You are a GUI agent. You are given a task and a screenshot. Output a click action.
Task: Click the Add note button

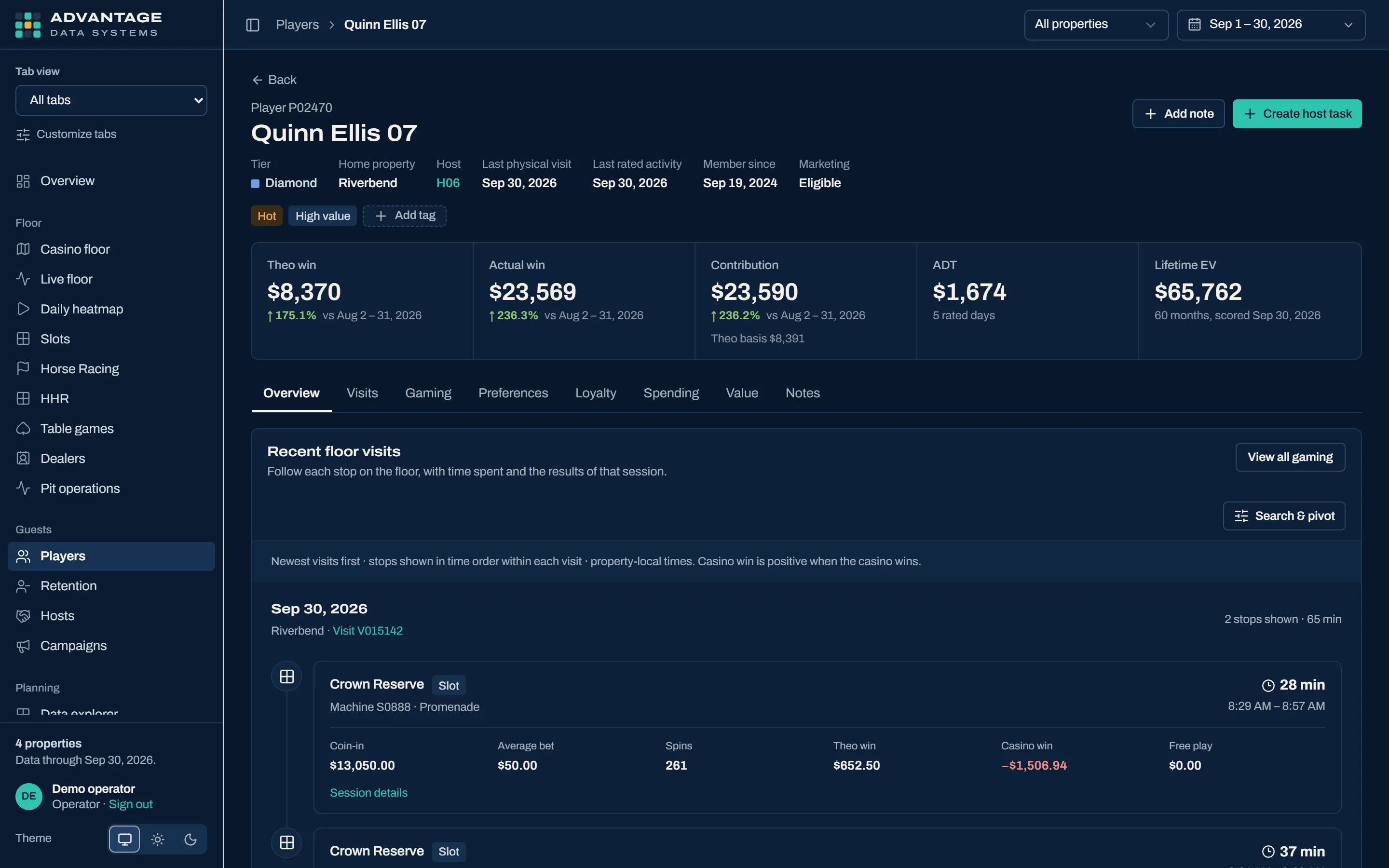1178,114
